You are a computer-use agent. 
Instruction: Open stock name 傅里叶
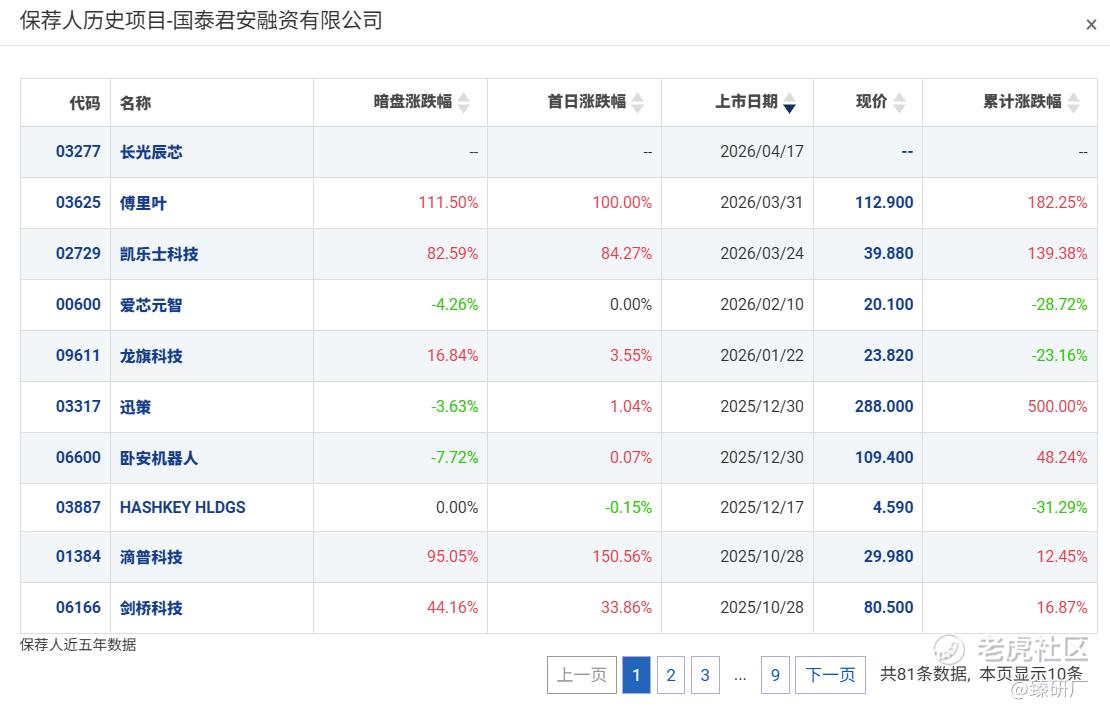(143, 203)
